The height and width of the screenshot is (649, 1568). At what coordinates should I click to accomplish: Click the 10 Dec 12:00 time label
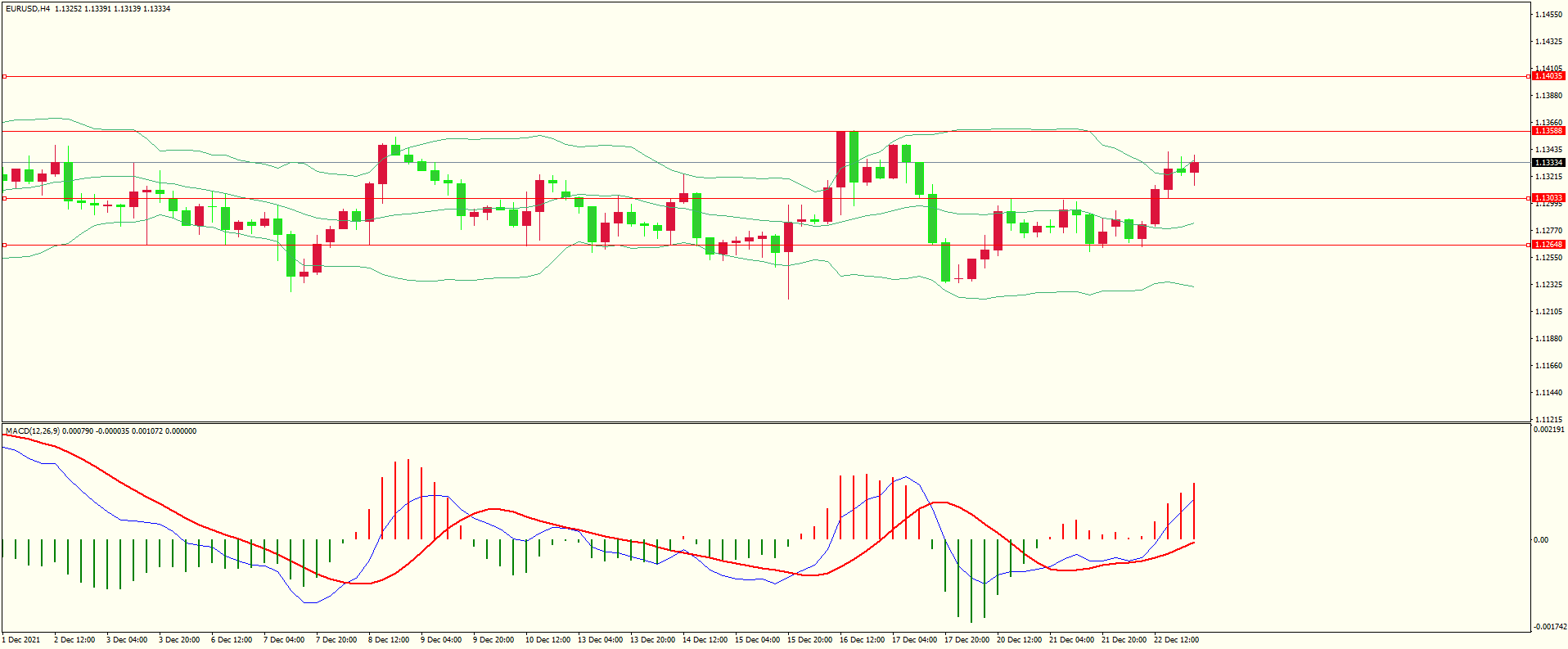(x=548, y=640)
